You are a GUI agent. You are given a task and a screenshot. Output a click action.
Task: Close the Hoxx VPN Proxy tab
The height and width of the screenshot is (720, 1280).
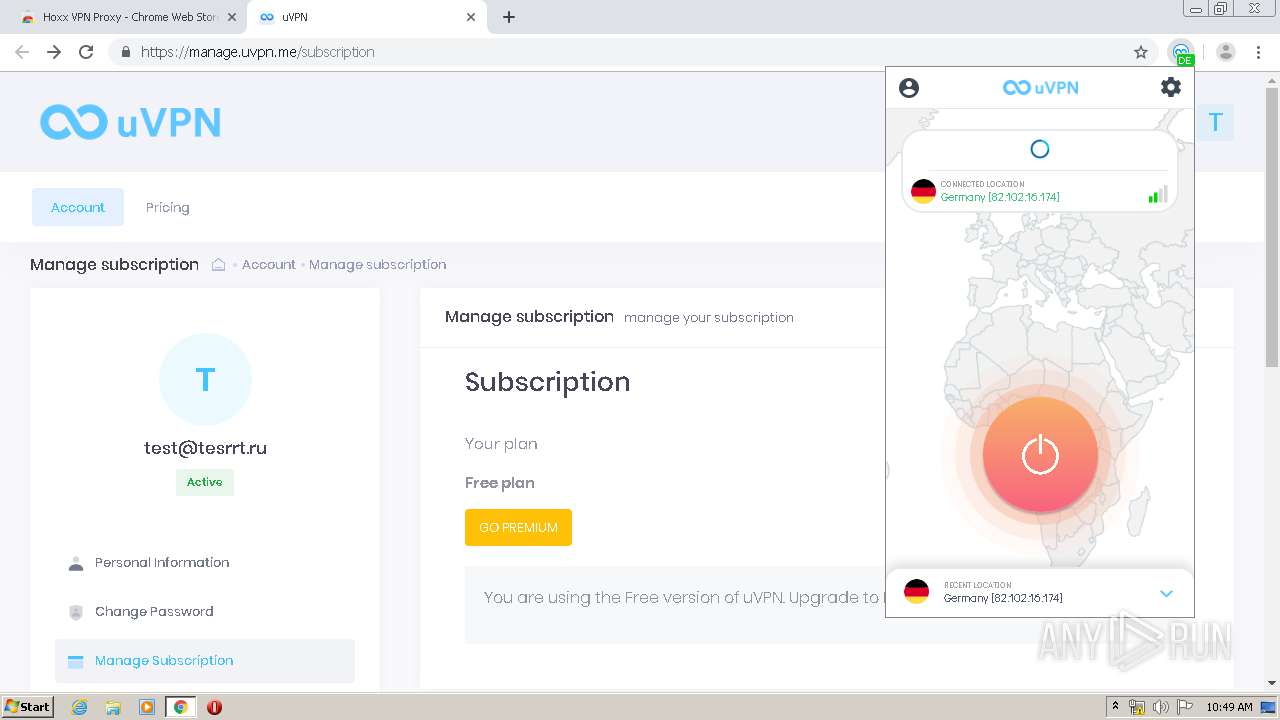[x=232, y=17]
